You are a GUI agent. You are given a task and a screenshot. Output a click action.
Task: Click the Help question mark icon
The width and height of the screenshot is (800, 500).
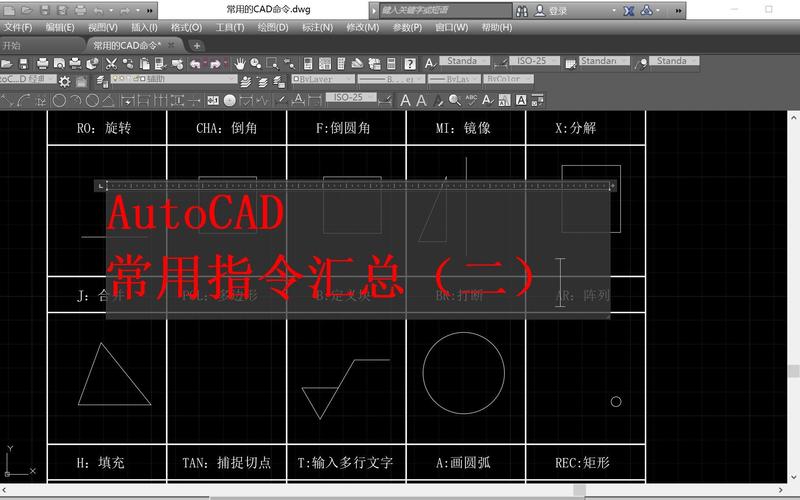coord(410,63)
